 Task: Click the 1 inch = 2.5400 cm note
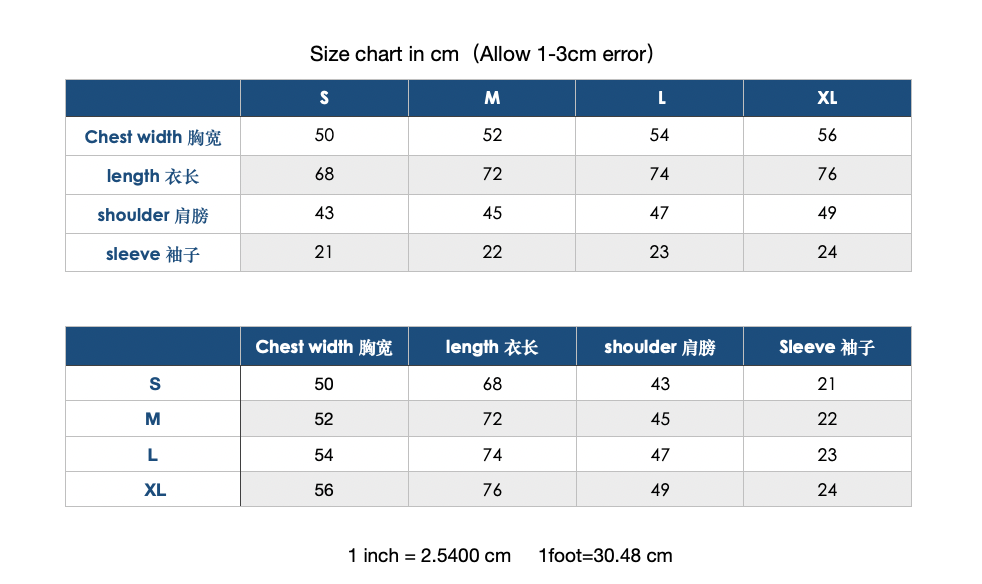coord(430,555)
